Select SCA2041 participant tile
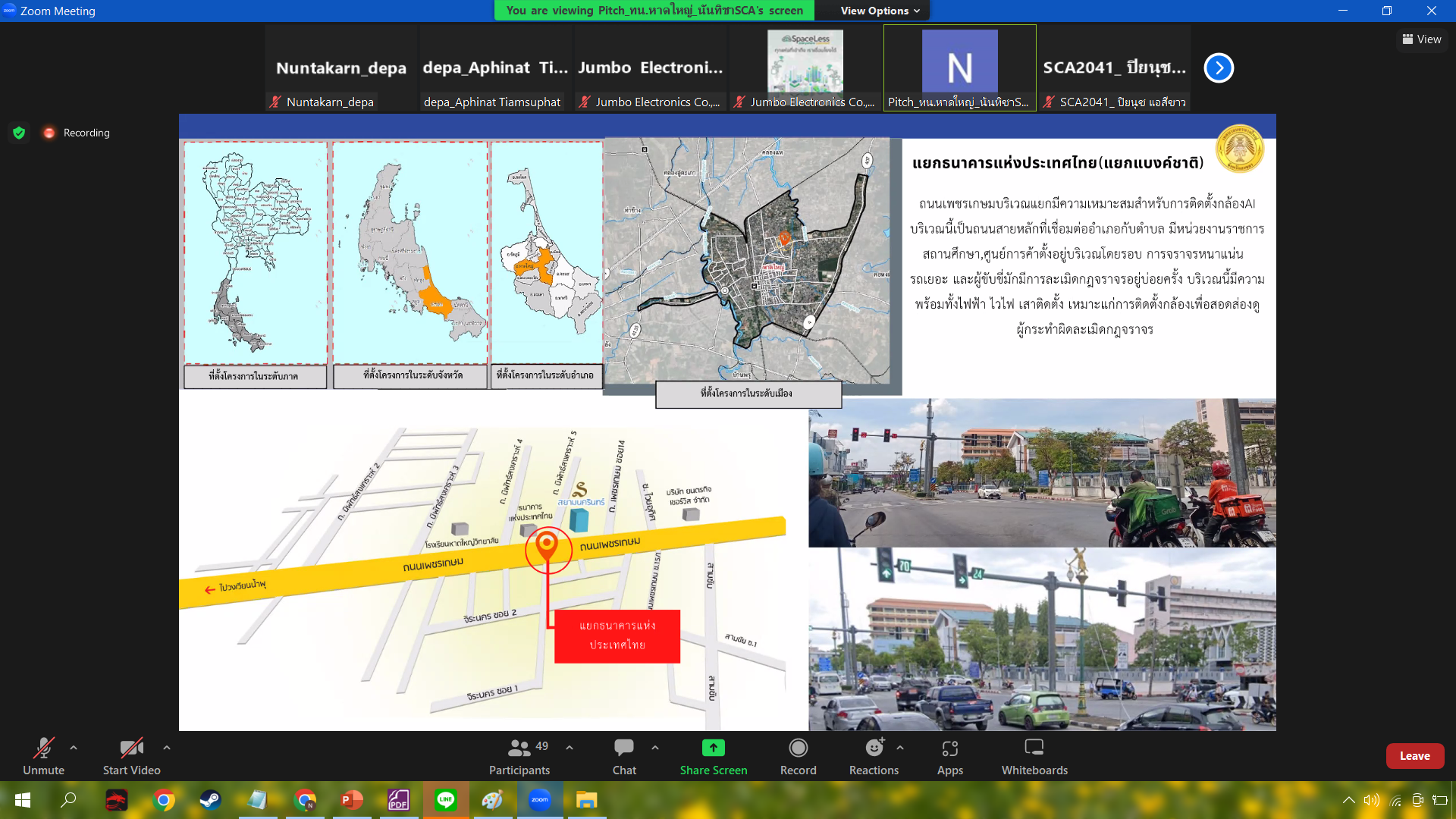The width and height of the screenshot is (1456, 819). coord(1115,68)
